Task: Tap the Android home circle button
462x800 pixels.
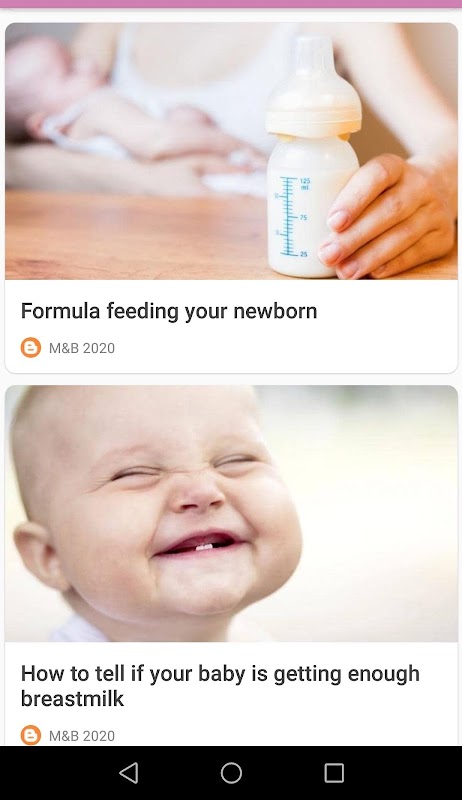Action: click(231, 773)
